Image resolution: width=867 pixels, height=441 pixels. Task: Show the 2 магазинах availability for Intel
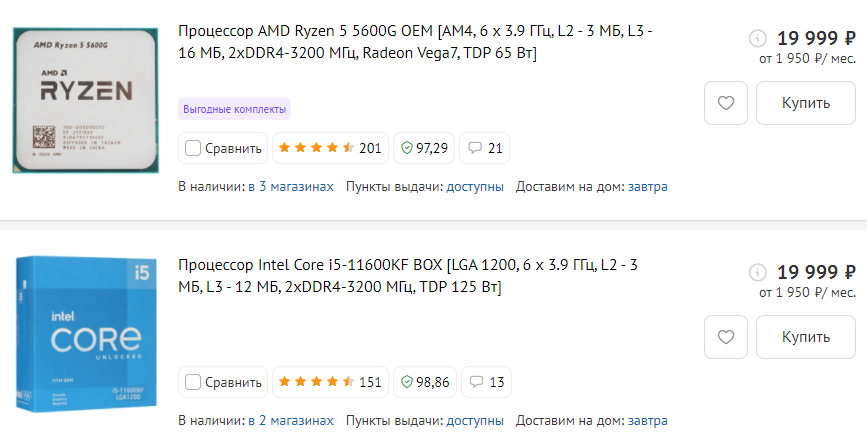click(x=295, y=420)
